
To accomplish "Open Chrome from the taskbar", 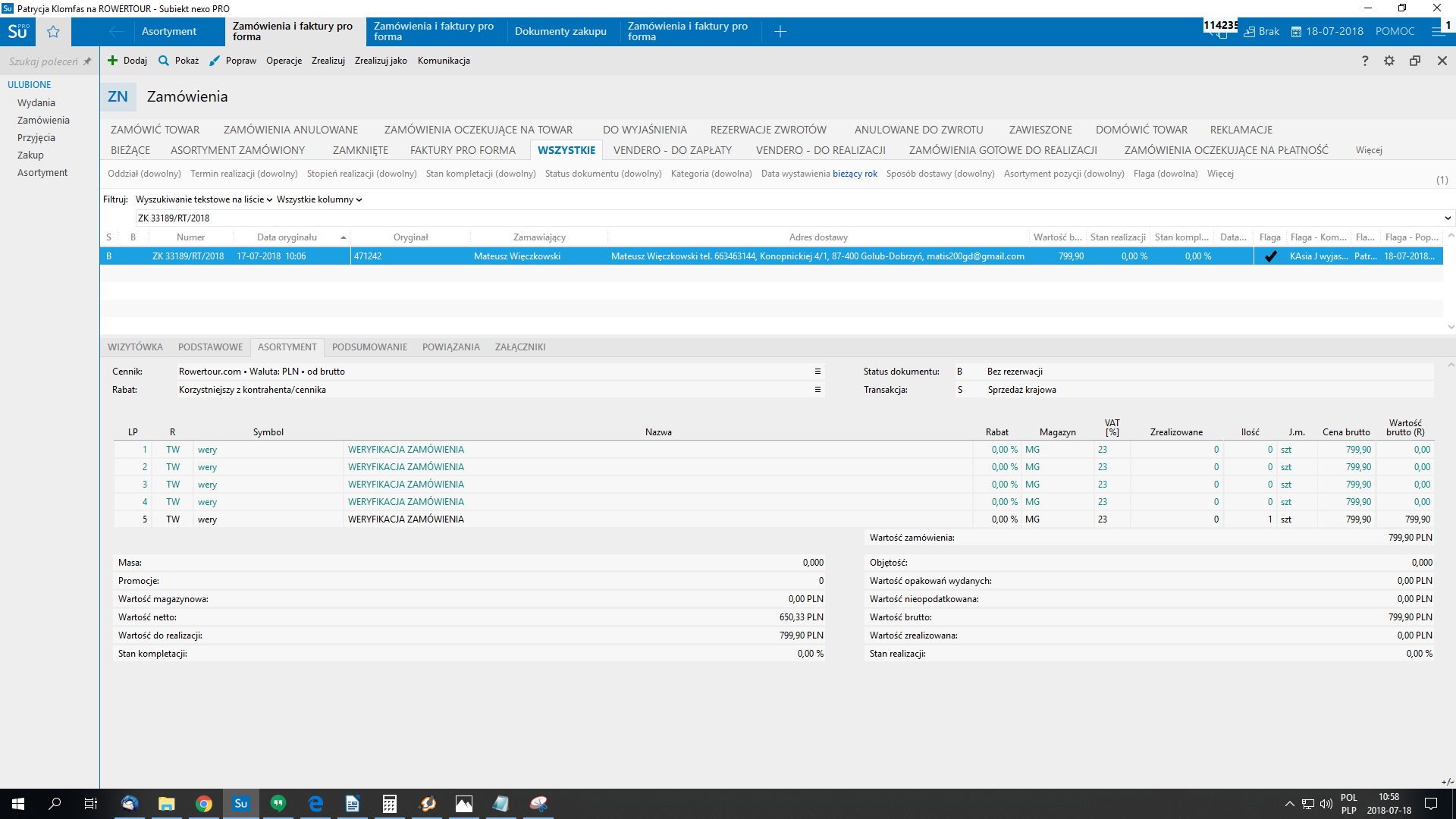I will point(203,804).
